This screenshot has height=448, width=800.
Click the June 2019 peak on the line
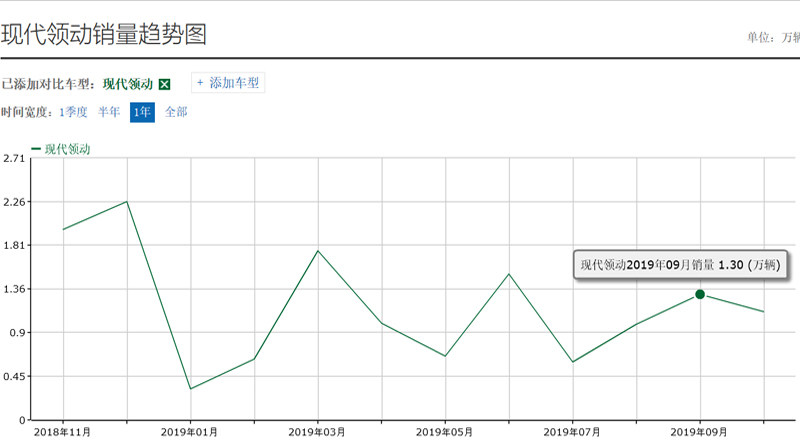tap(509, 273)
